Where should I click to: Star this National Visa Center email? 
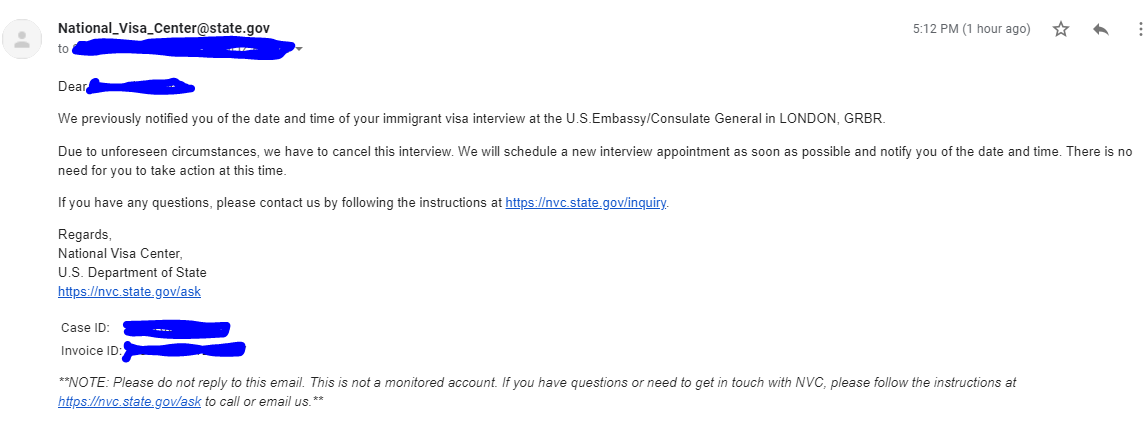[1060, 29]
